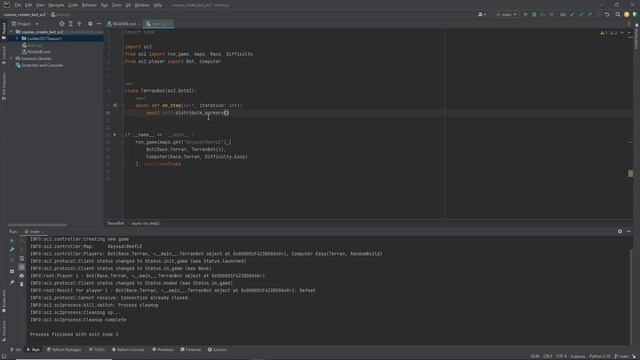The height and width of the screenshot is (360, 640).
Task: Open the Python Console tool window
Action: [x=128, y=350]
